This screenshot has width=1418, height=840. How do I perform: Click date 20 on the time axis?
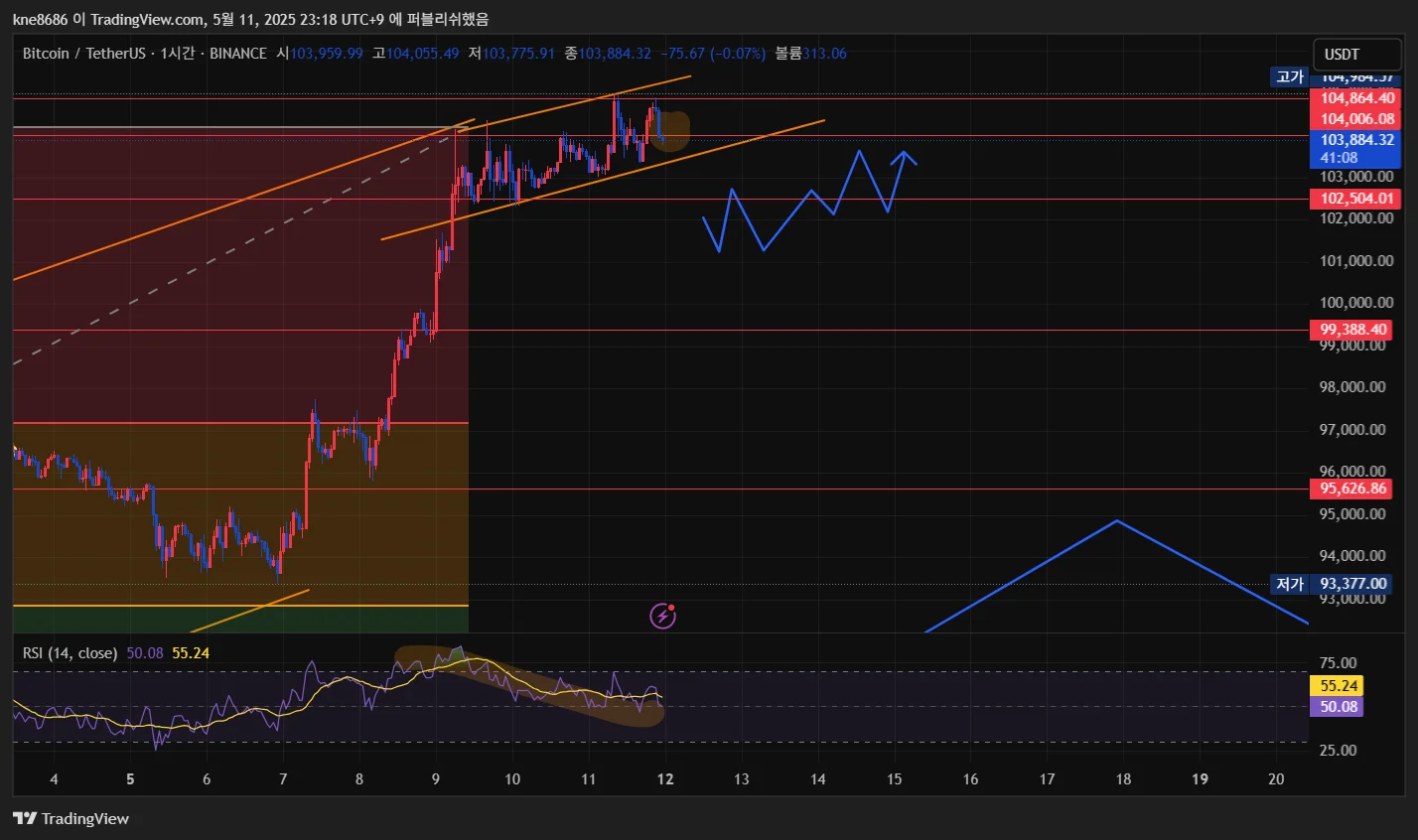pyautogui.click(x=1276, y=779)
